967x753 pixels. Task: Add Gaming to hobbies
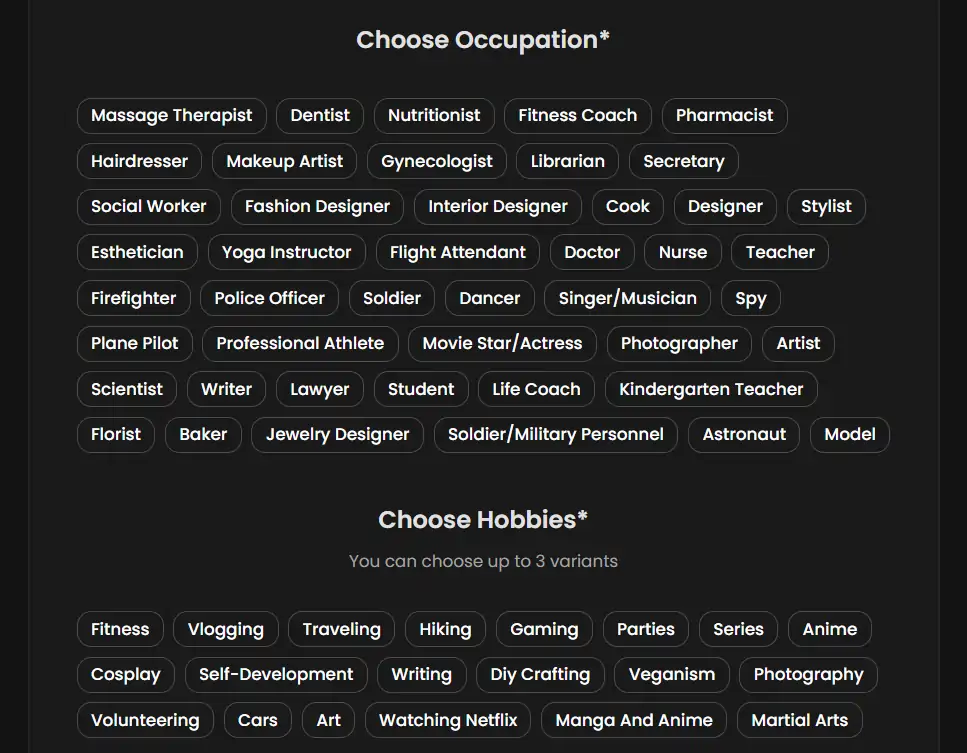click(x=544, y=629)
